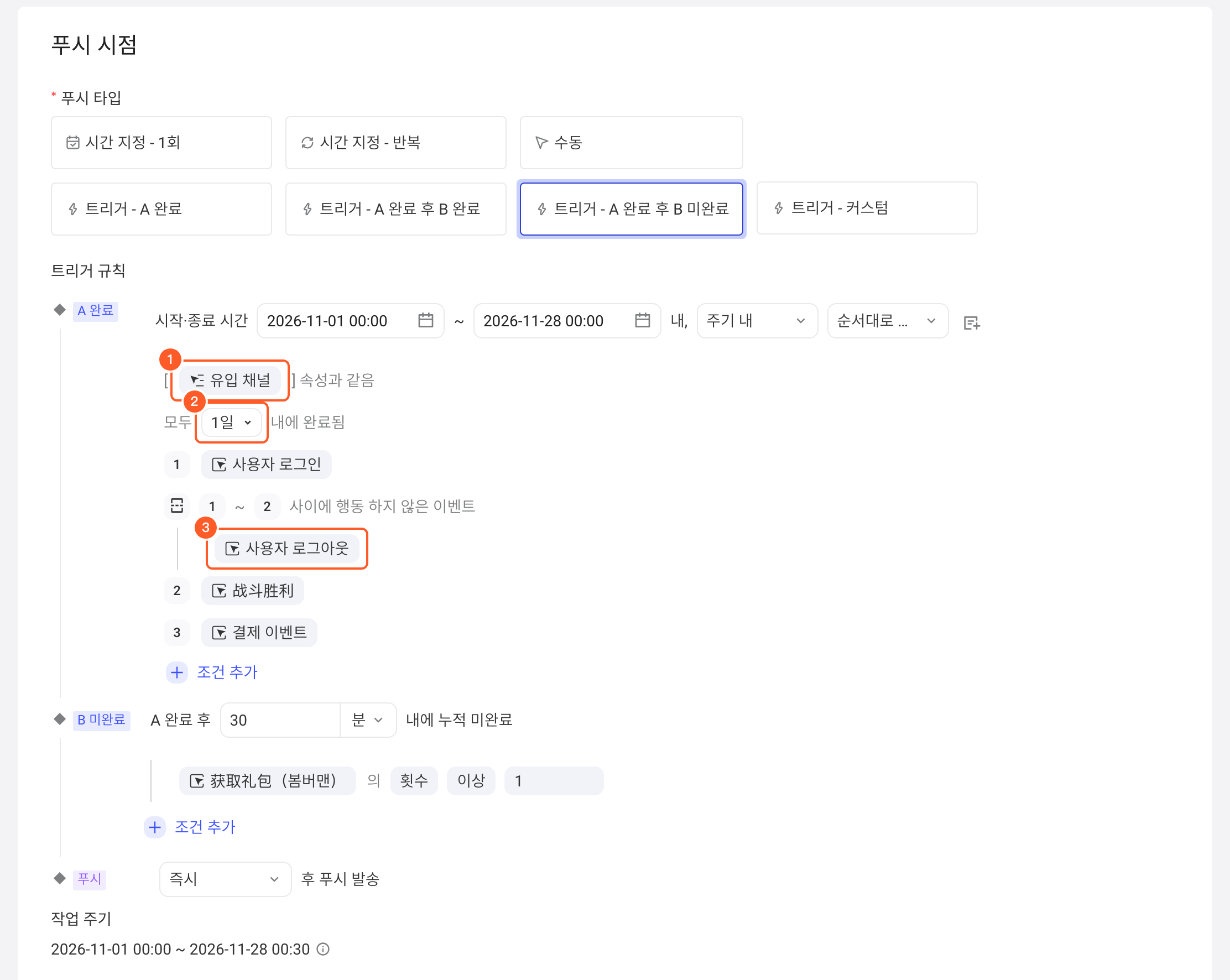Click the 이상 comparison chip

pos(471,781)
